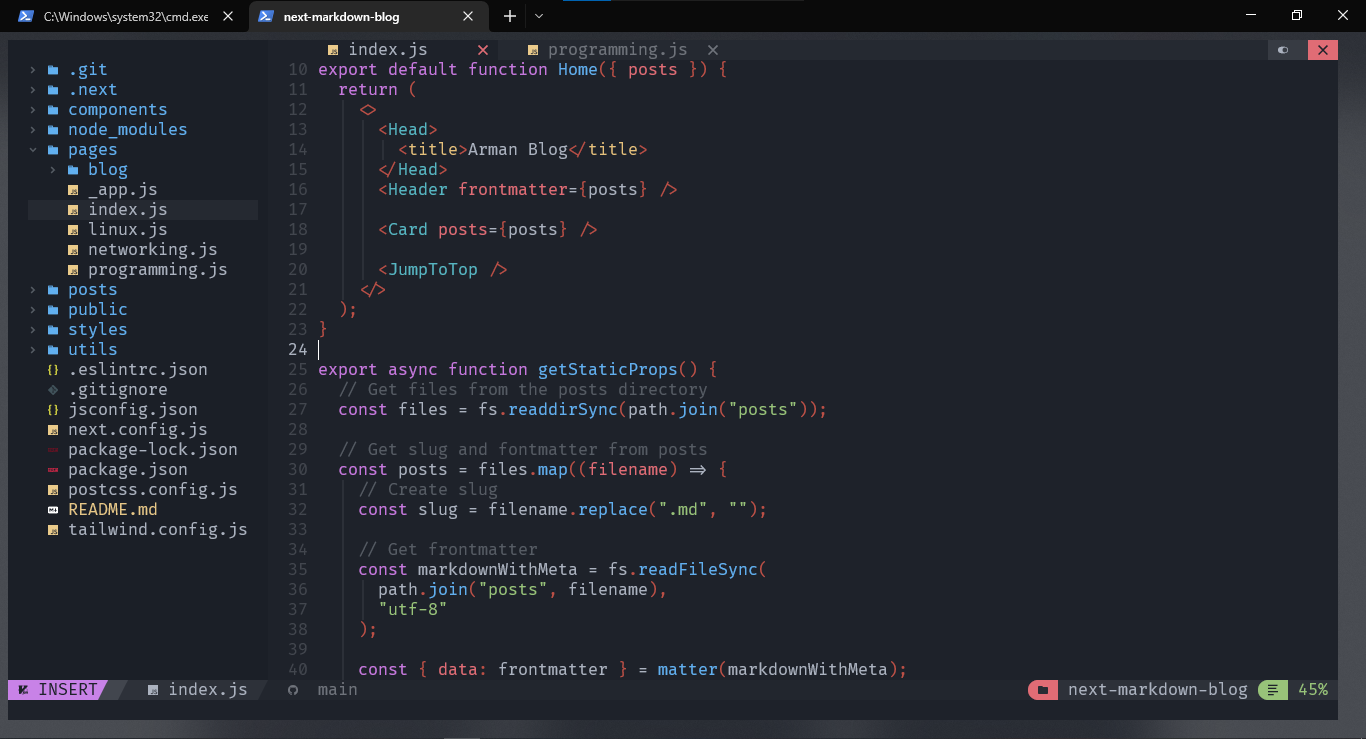1366x739 pixels.
Task: Click the git branch icon in statusline
Action: coord(293,690)
